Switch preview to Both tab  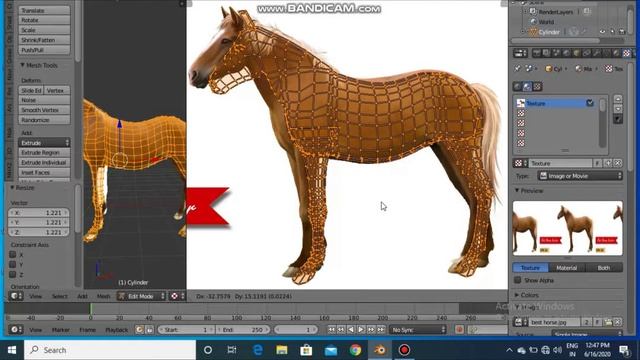(604, 268)
